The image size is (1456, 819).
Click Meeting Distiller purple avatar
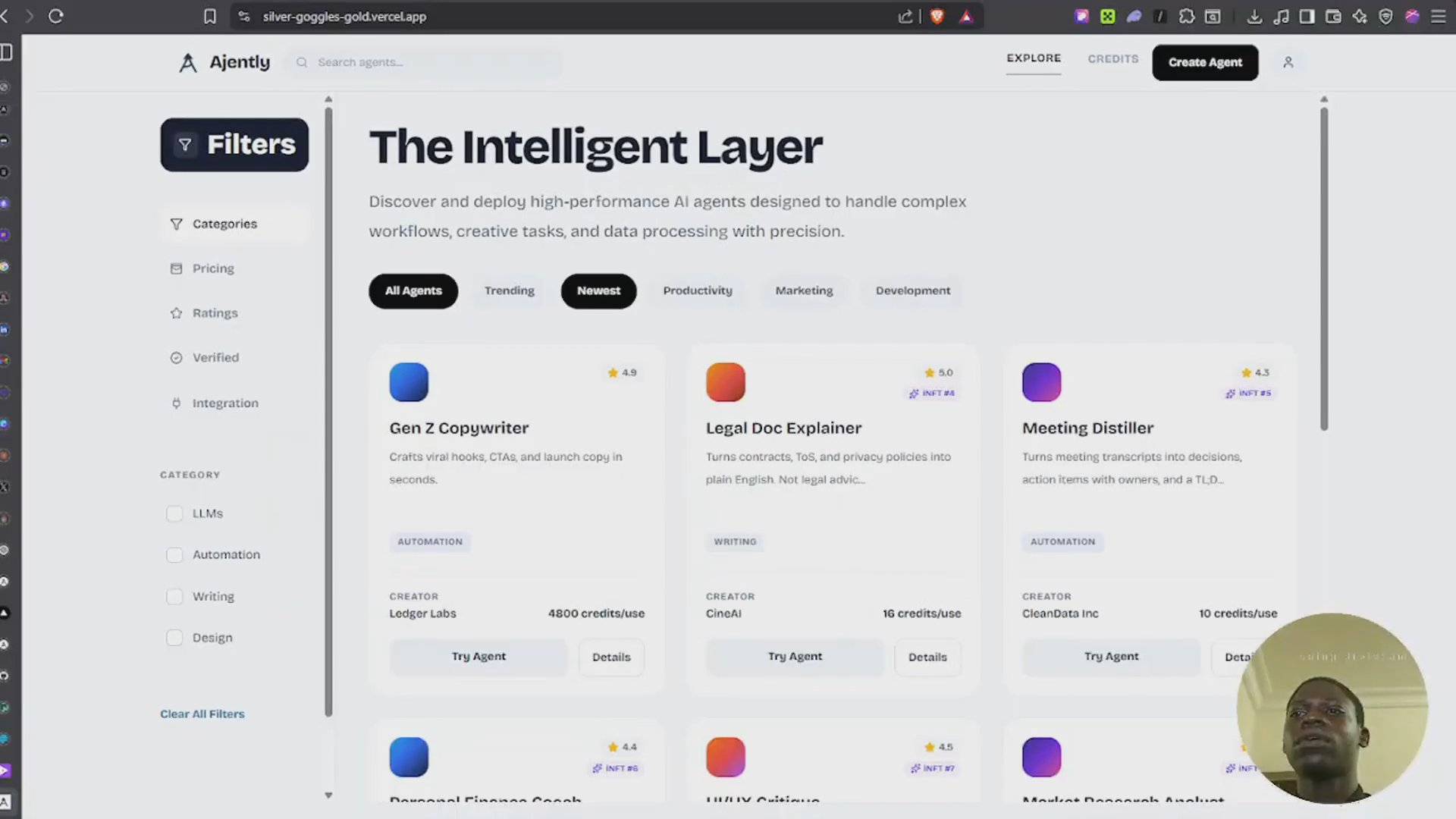tap(1042, 382)
